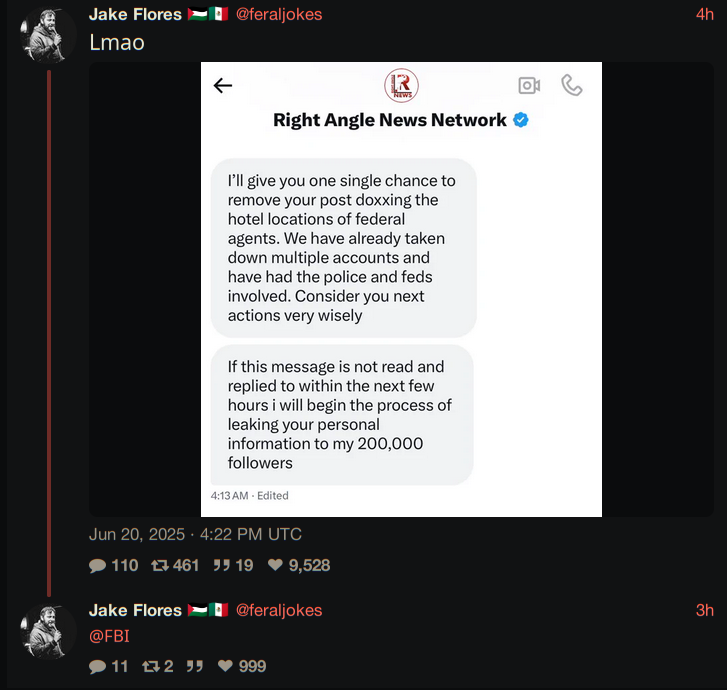
Task: Click the reply icon on the Lmao post
Action: (97, 565)
